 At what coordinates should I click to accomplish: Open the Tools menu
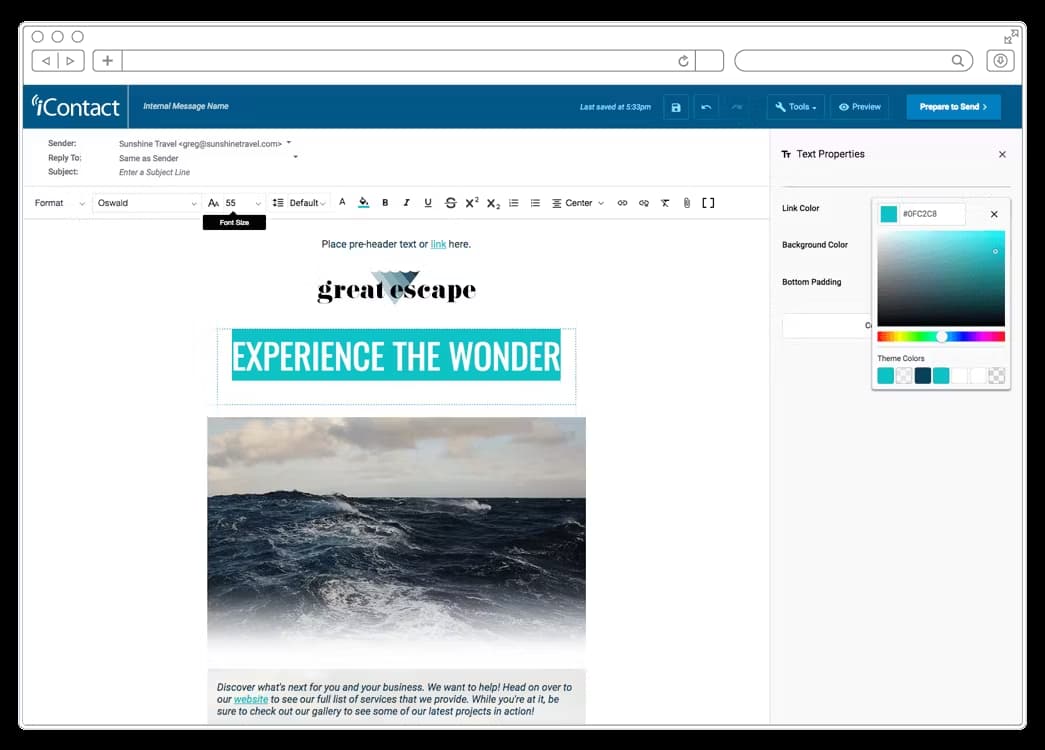796,107
